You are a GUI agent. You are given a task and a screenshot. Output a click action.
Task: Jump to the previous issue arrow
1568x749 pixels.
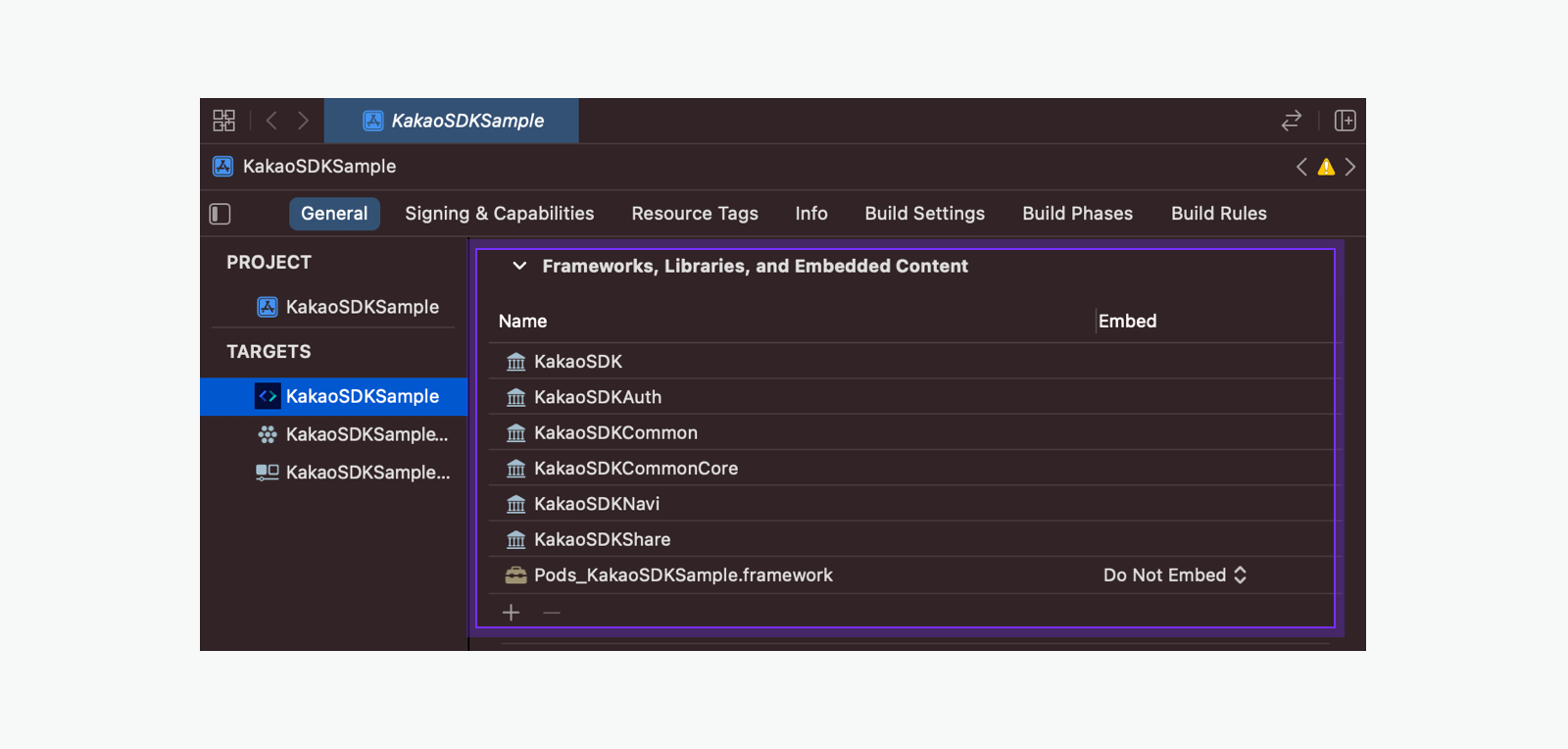(x=1301, y=167)
